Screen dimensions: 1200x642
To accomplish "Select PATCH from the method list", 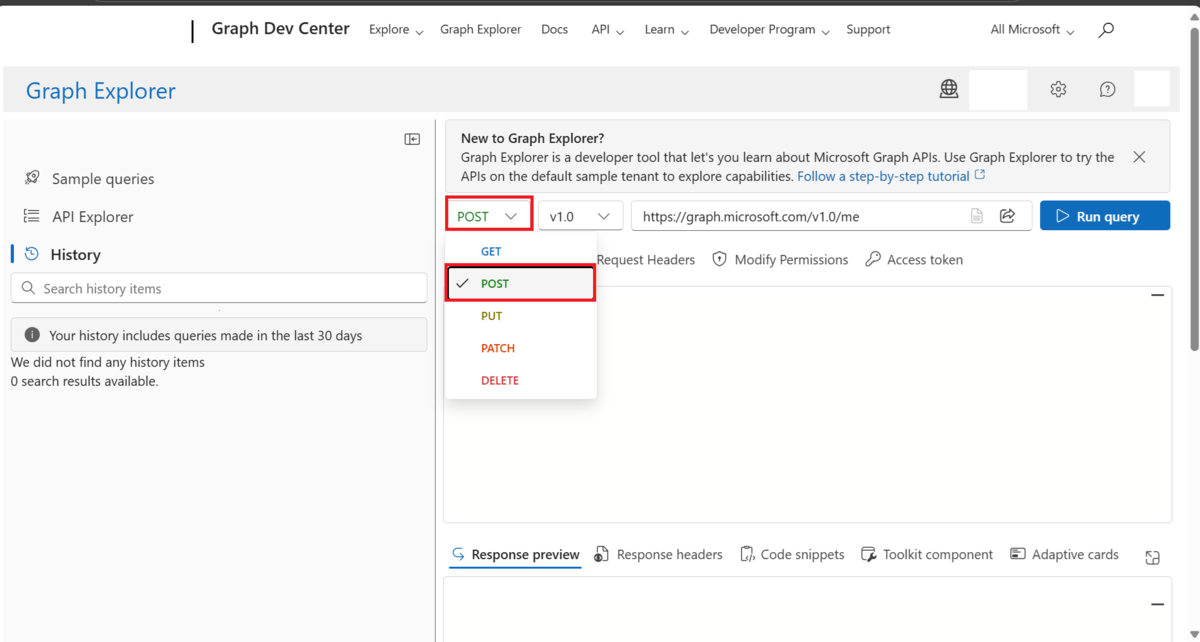I will pyautogui.click(x=521, y=348).
